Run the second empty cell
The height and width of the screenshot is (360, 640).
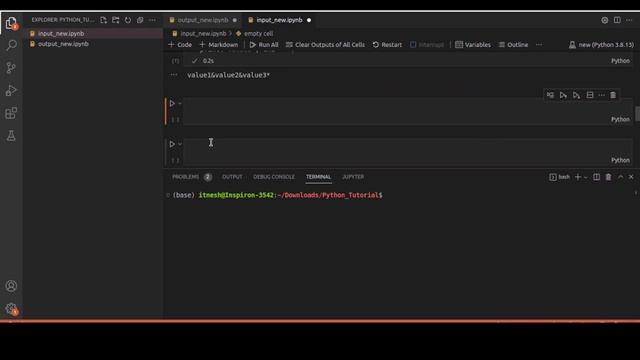tap(172, 144)
